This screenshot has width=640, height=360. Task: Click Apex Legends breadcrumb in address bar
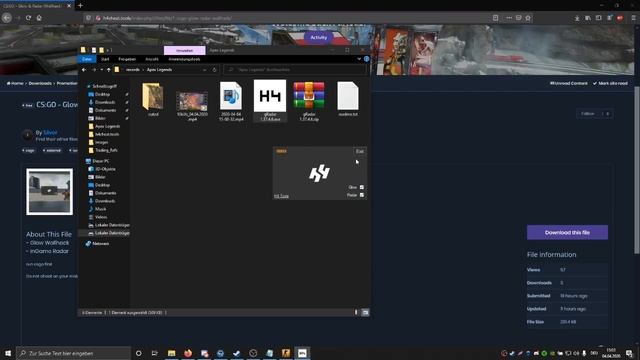click(x=159, y=70)
